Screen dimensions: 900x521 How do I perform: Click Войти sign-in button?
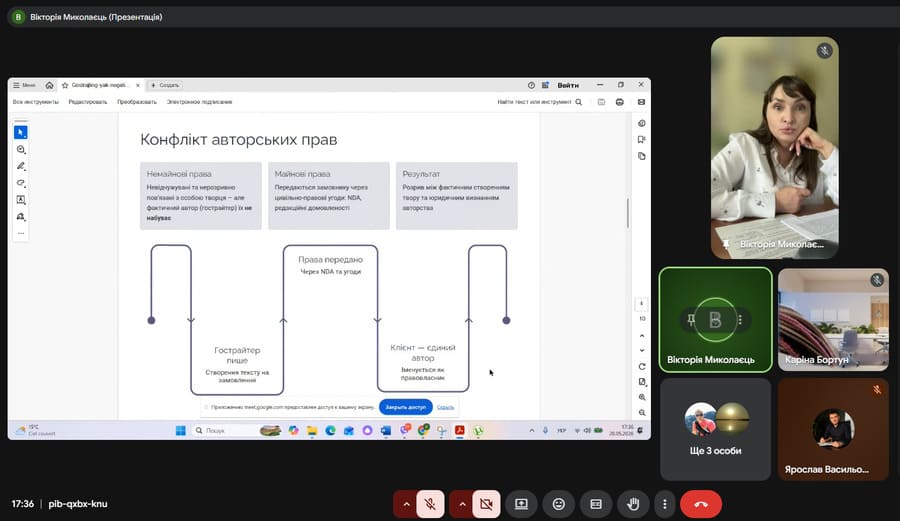pyautogui.click(x=568, y=85)
